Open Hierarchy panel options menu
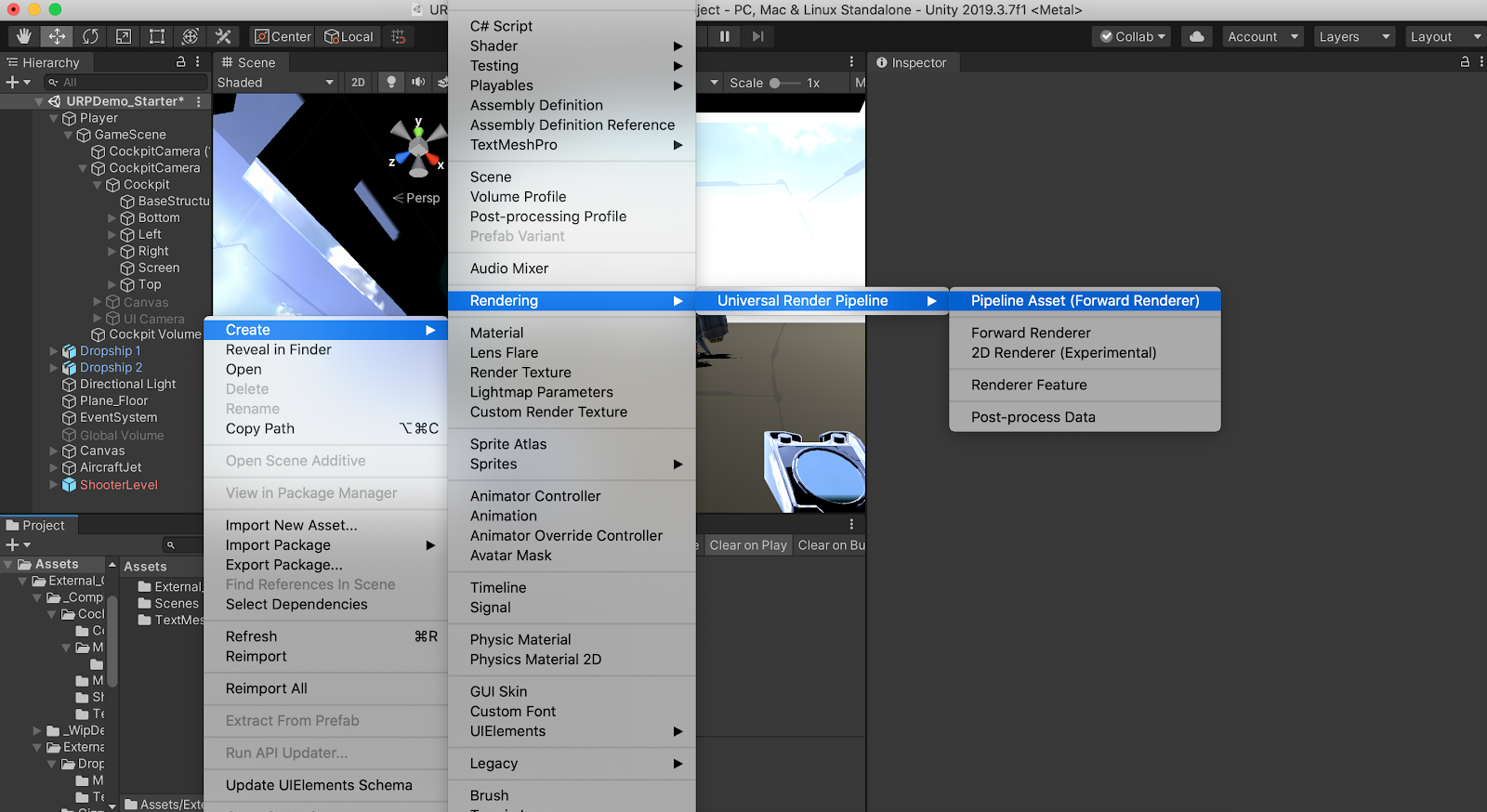 coord(197,61)
